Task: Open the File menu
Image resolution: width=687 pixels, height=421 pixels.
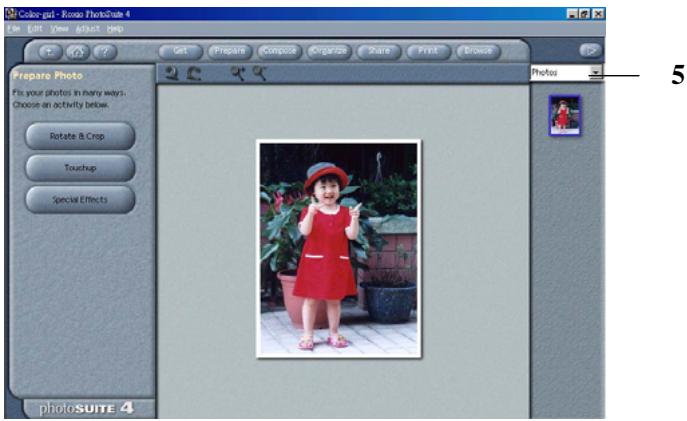Action: click(14, 29)
